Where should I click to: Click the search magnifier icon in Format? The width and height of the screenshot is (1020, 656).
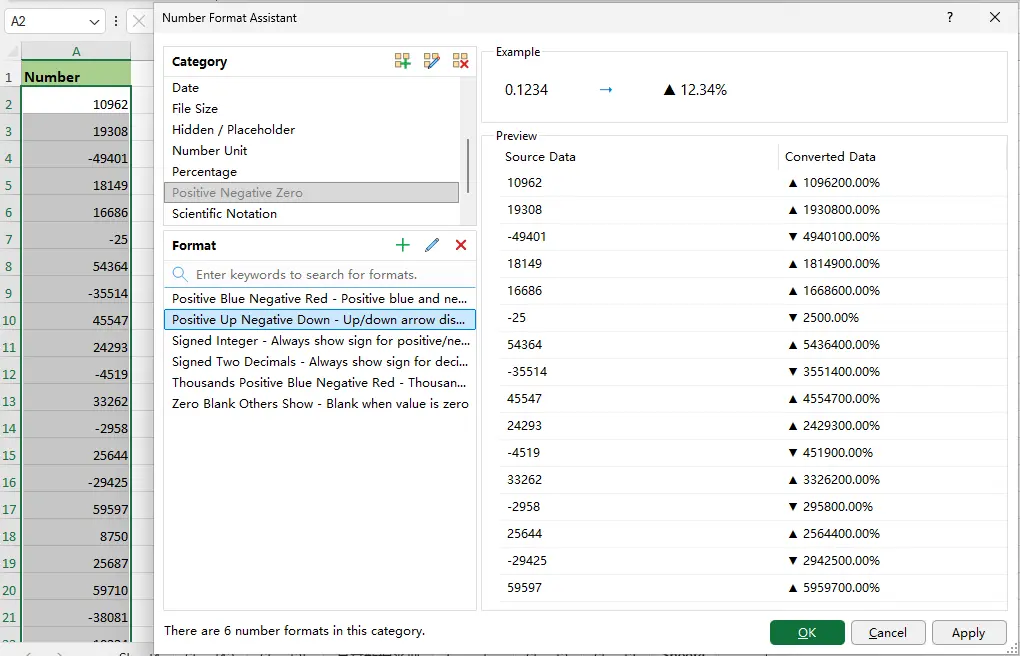tap(180, 274)
